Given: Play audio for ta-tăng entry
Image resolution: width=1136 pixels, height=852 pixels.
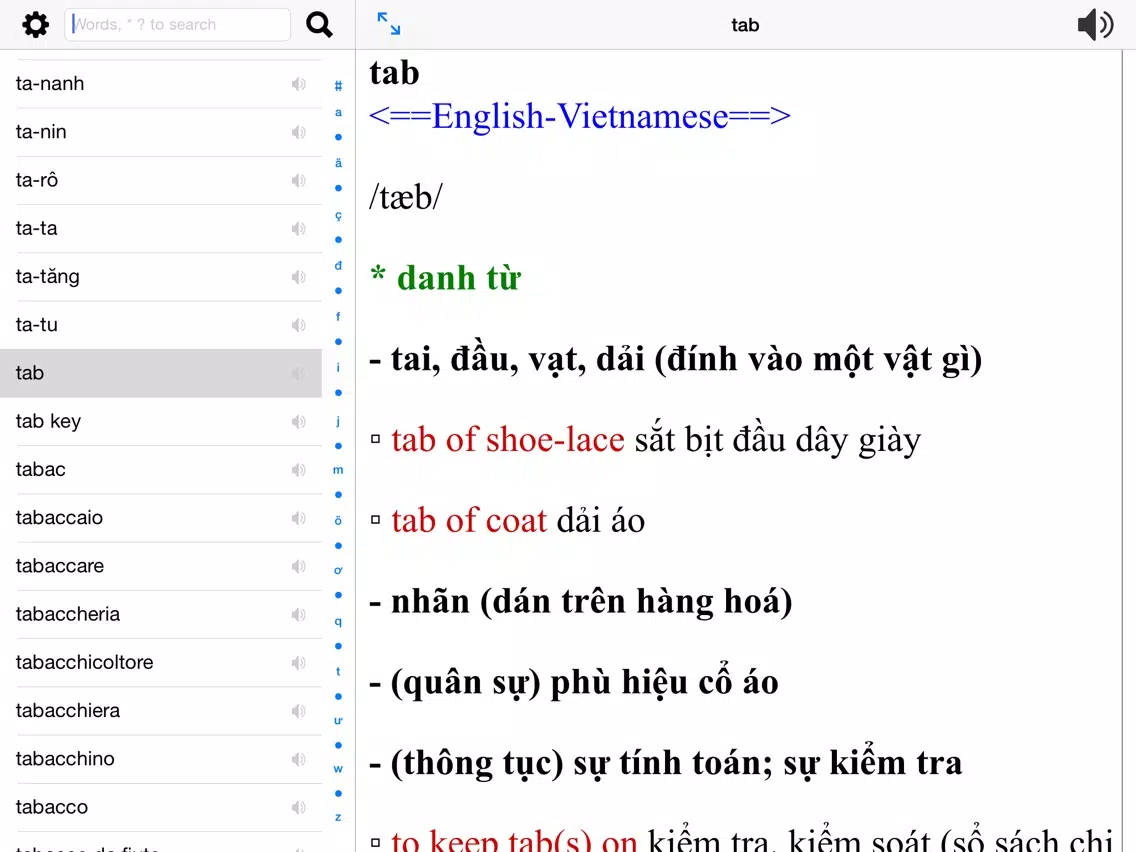Looking at the screenshot, I should (x=298, y=277).
